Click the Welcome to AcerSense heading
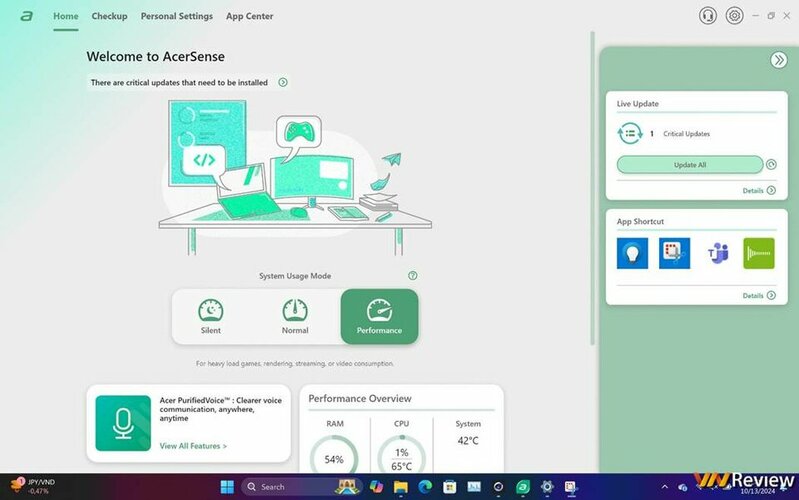This screenshot has height=500, width=799. click(155, 57)
